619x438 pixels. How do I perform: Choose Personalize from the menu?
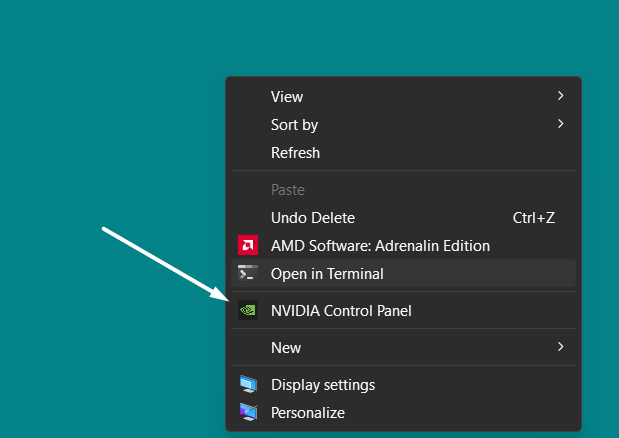click(x=308, y=412)
